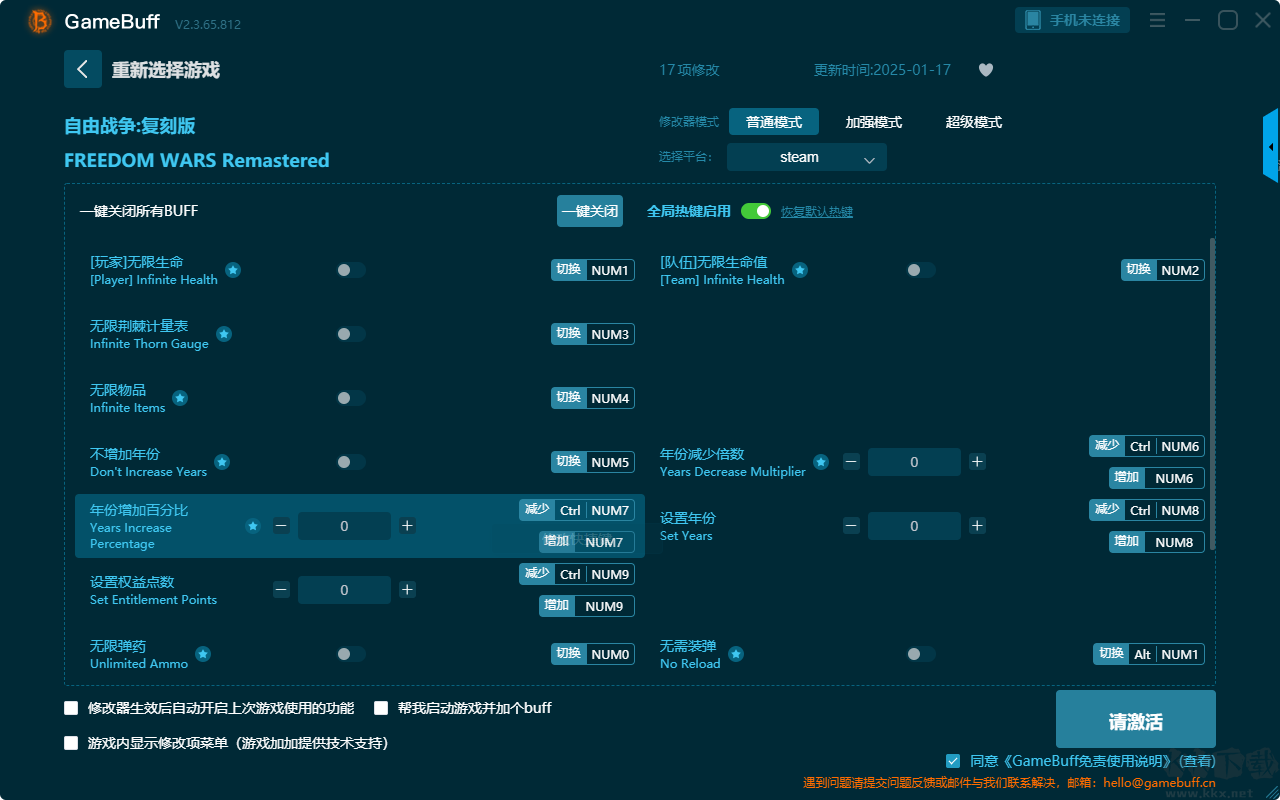Click restore default hotkeys link
This screenshot has height=800, width=1280.
(x=817, y=212)
